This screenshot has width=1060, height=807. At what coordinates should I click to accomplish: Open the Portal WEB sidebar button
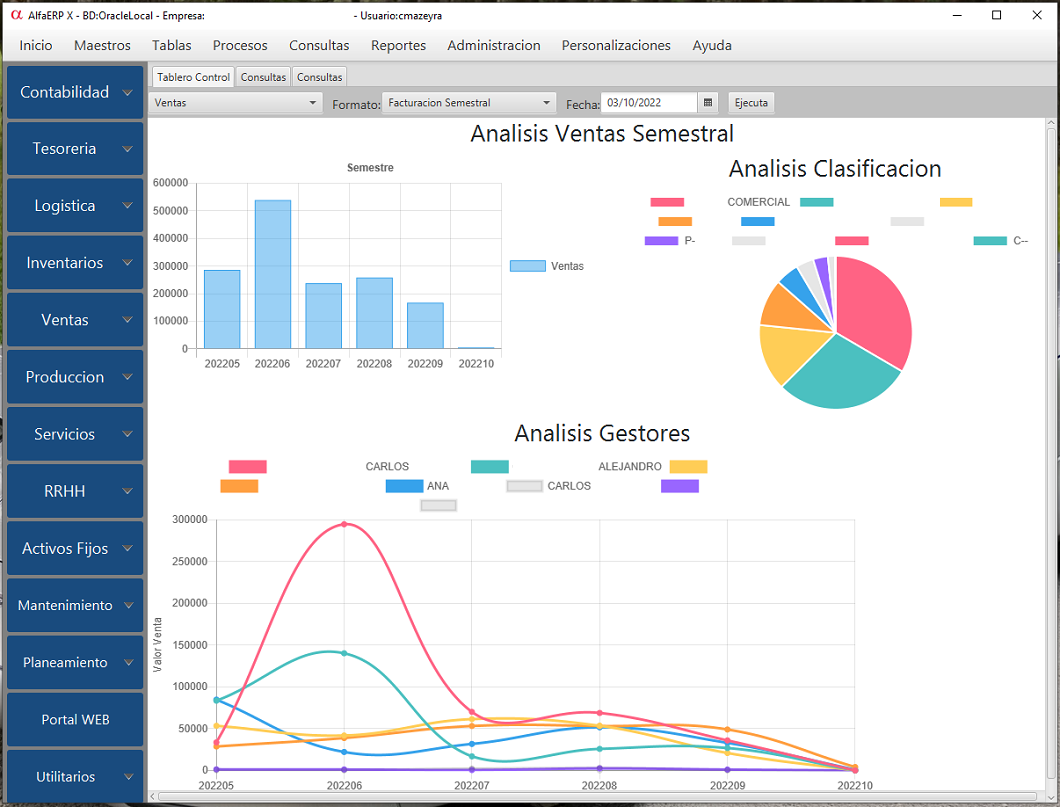[75, 720]
